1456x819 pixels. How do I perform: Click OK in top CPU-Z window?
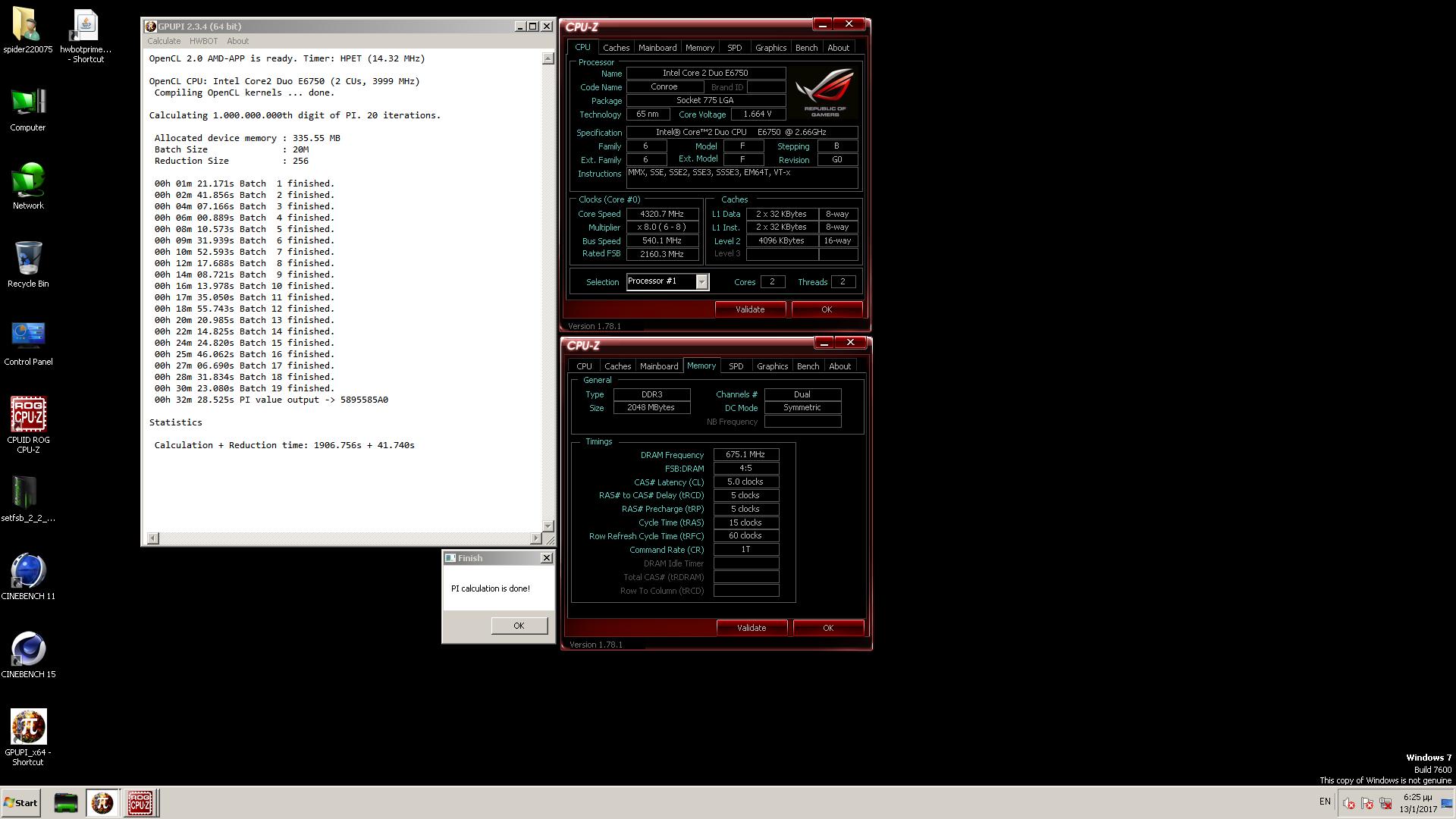[827, 309]
